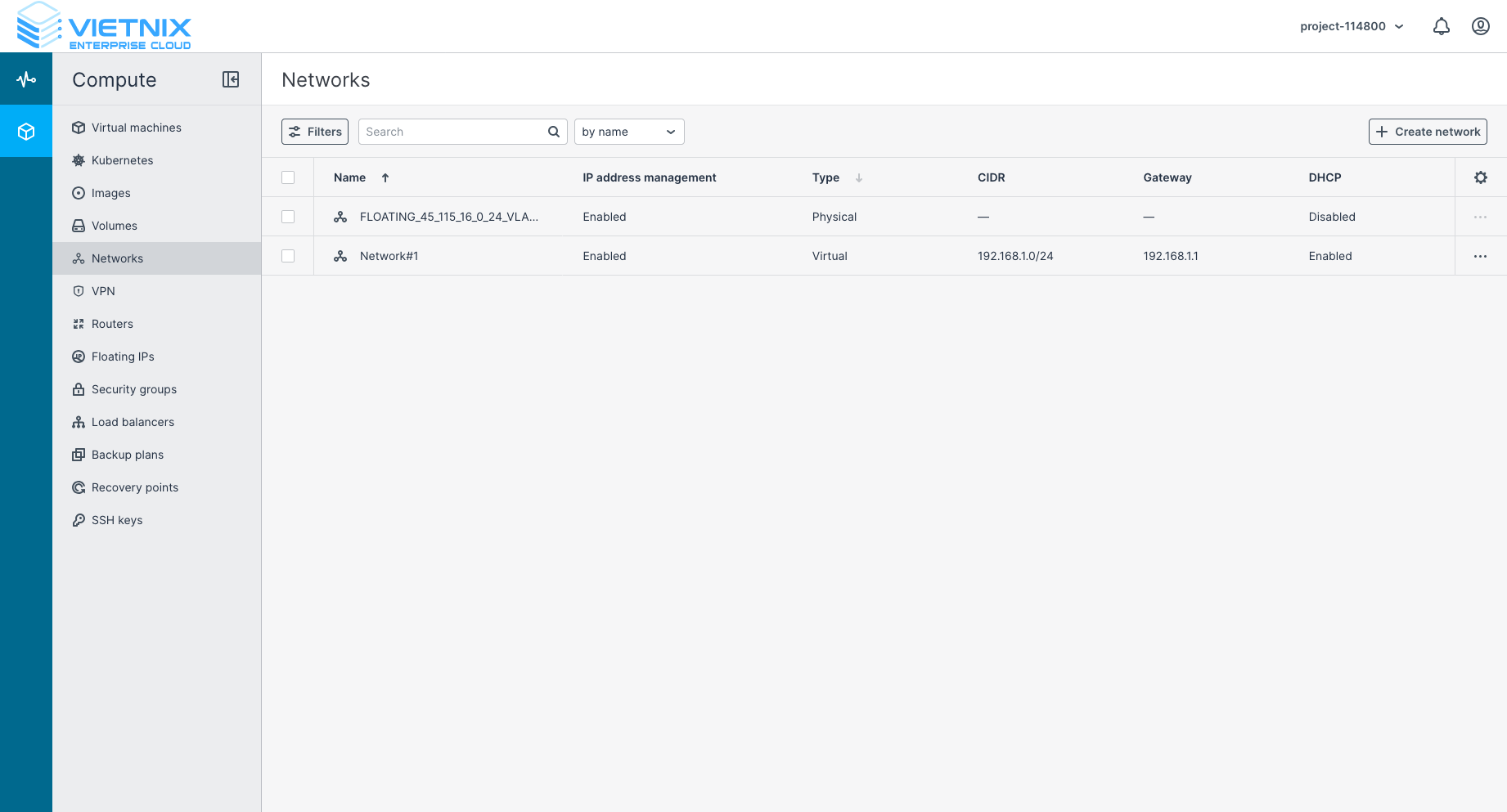Open the Network#1 network details
This screenshot has width=1507, height=812.
pyautogui.click(x=389, y=256)
